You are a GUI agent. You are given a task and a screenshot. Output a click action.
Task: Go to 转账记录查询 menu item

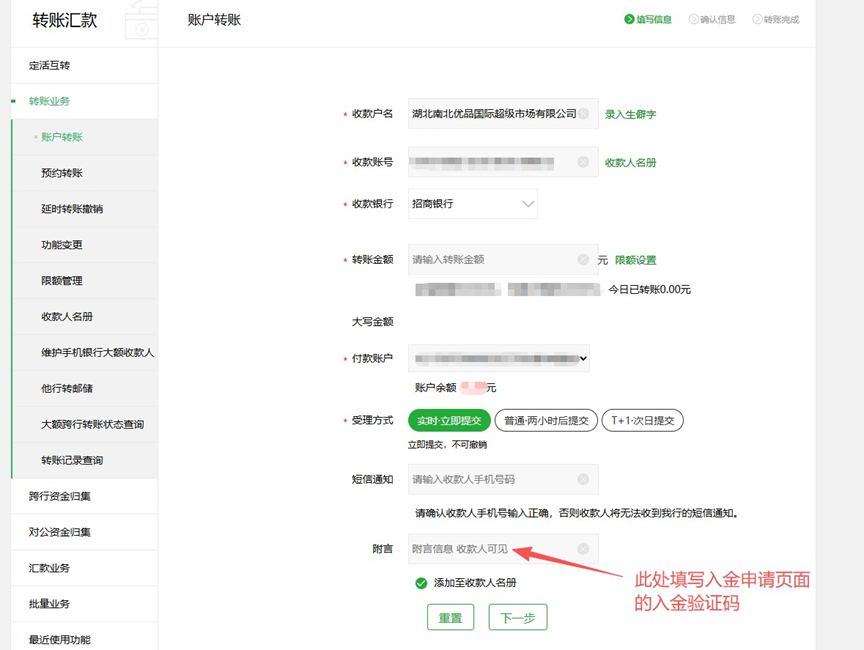[72, 460]
